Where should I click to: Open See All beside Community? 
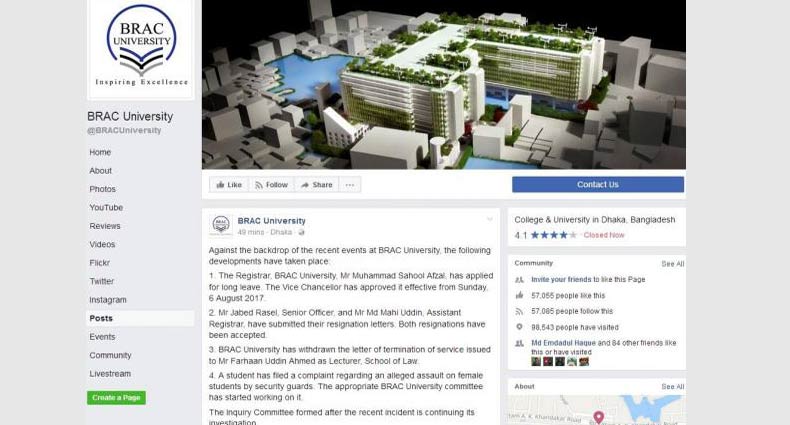(673, 264)
